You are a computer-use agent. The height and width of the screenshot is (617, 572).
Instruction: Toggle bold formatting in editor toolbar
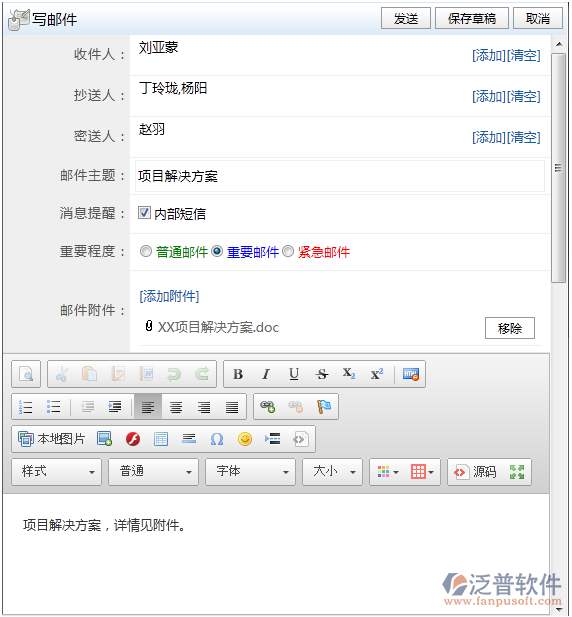click(238, 374)
